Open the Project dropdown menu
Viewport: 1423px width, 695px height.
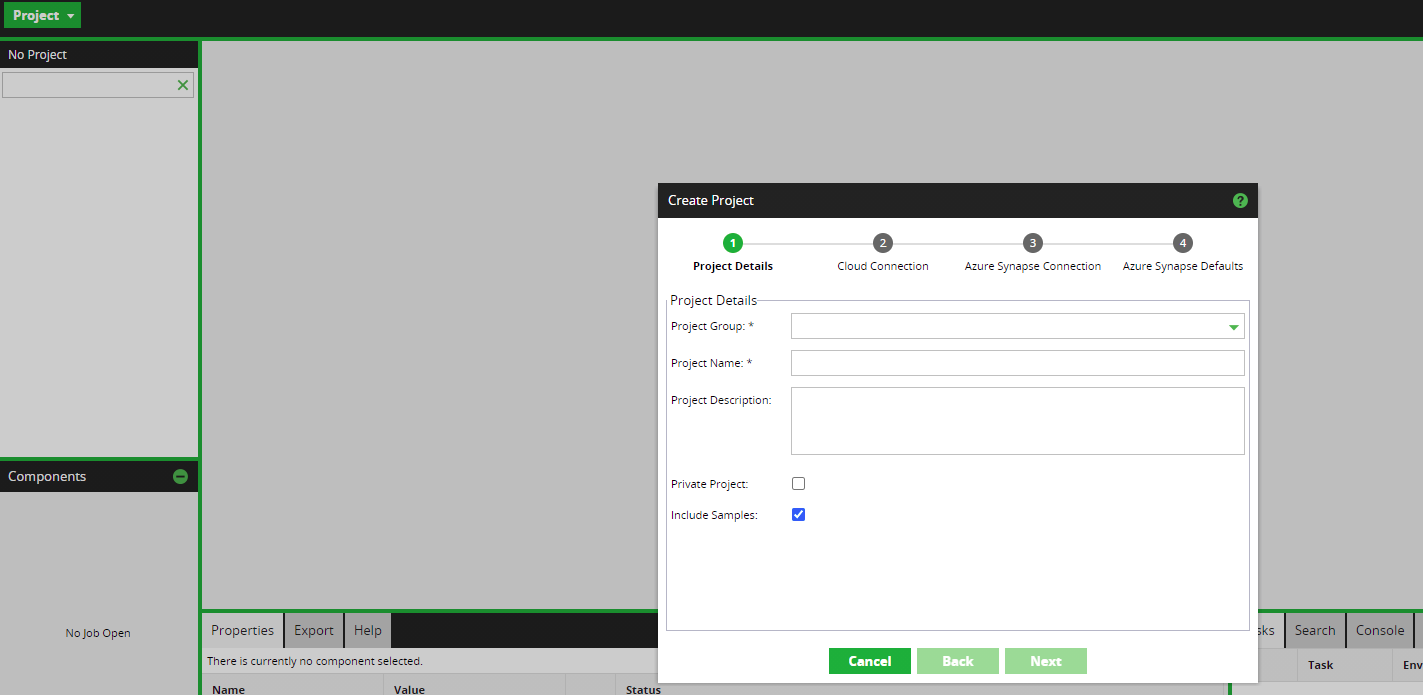43,15
